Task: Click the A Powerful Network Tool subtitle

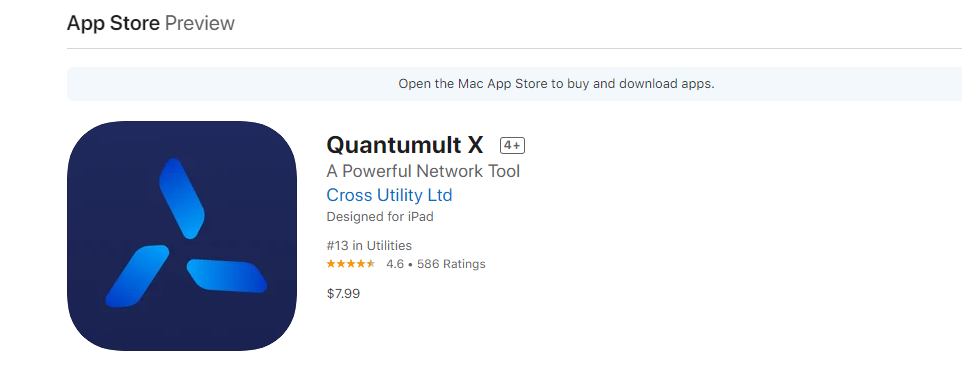Action: click(423, 171)
